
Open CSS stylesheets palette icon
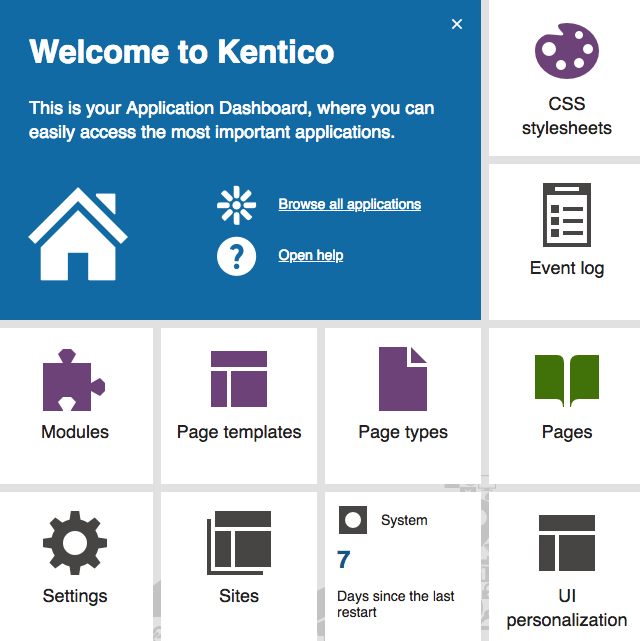[x=567, y=51]
